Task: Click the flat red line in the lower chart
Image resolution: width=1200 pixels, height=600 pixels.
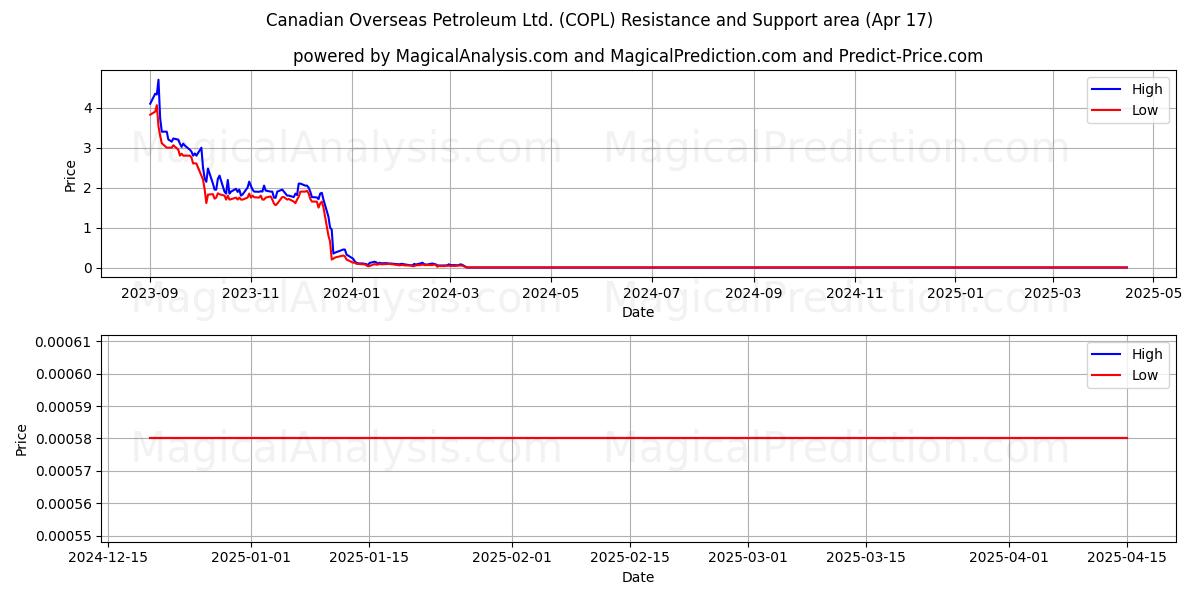Action: (638, 438)
